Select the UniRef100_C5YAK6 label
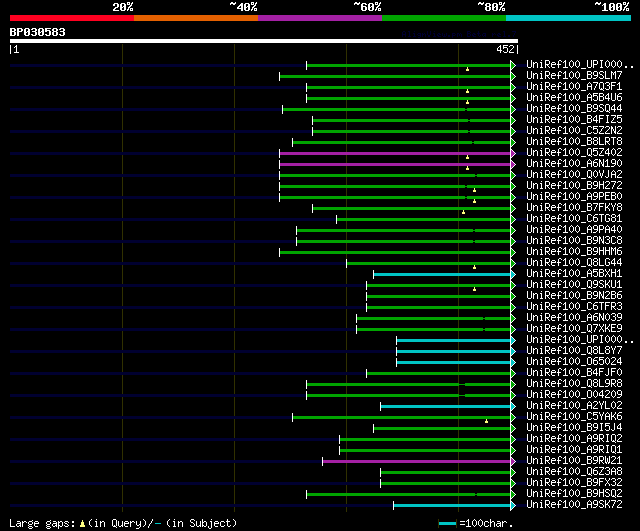This screenshot has width=640, height=531. point(574,417)
